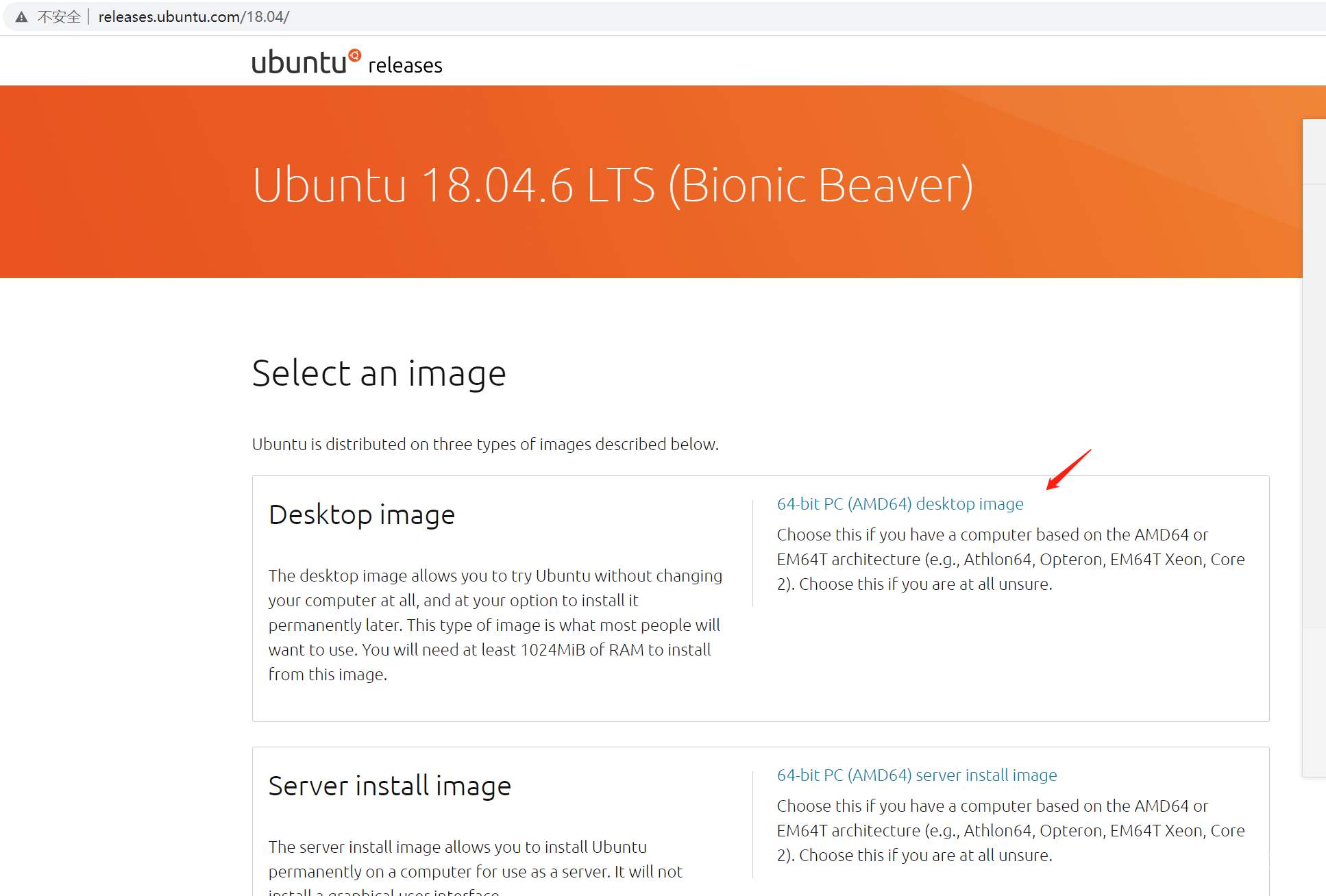Click the AMD64 description under server link
This screenshot has width=1326, height=896.
(1010, 830)
